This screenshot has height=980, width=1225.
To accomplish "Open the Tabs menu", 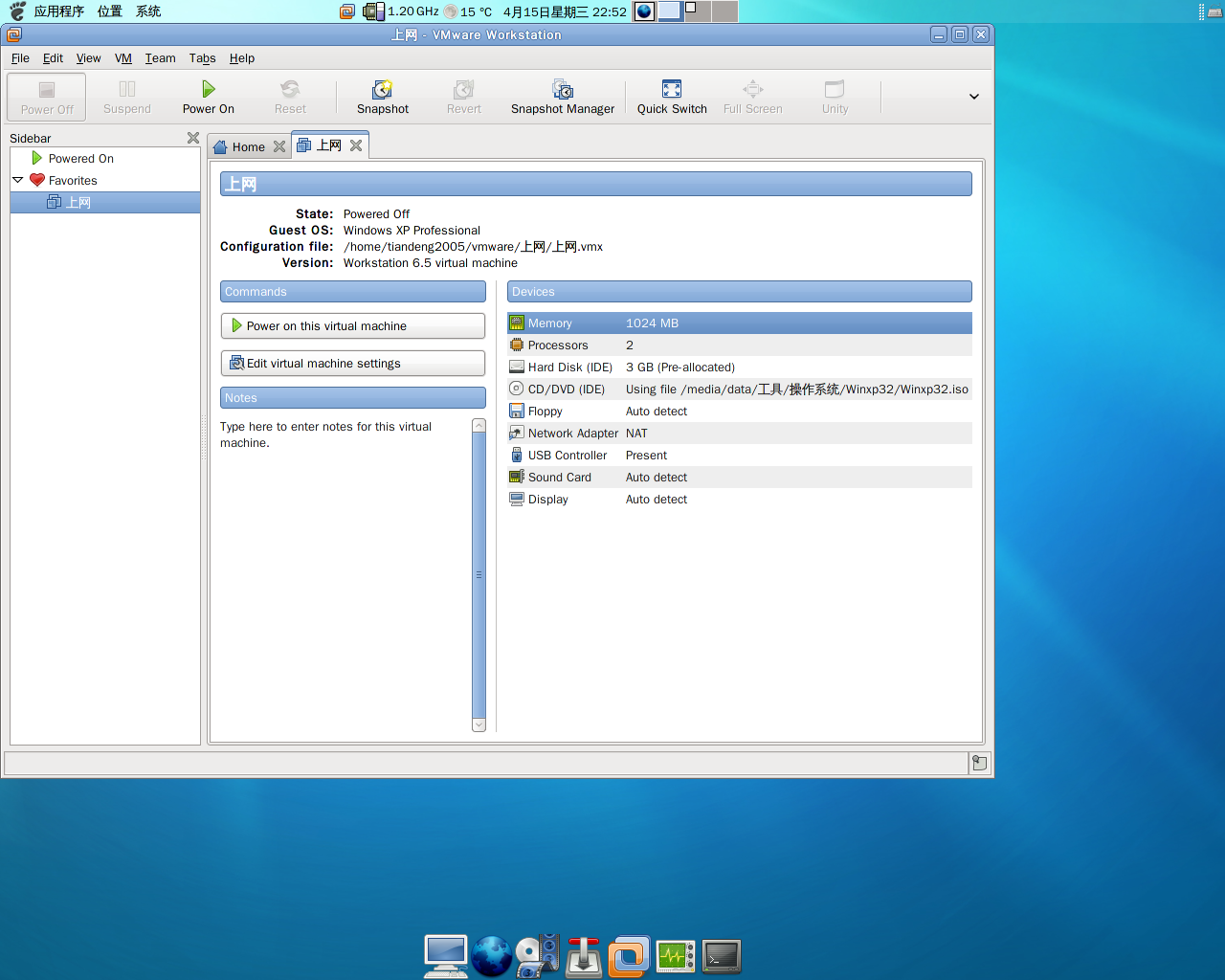I will 202,58.
